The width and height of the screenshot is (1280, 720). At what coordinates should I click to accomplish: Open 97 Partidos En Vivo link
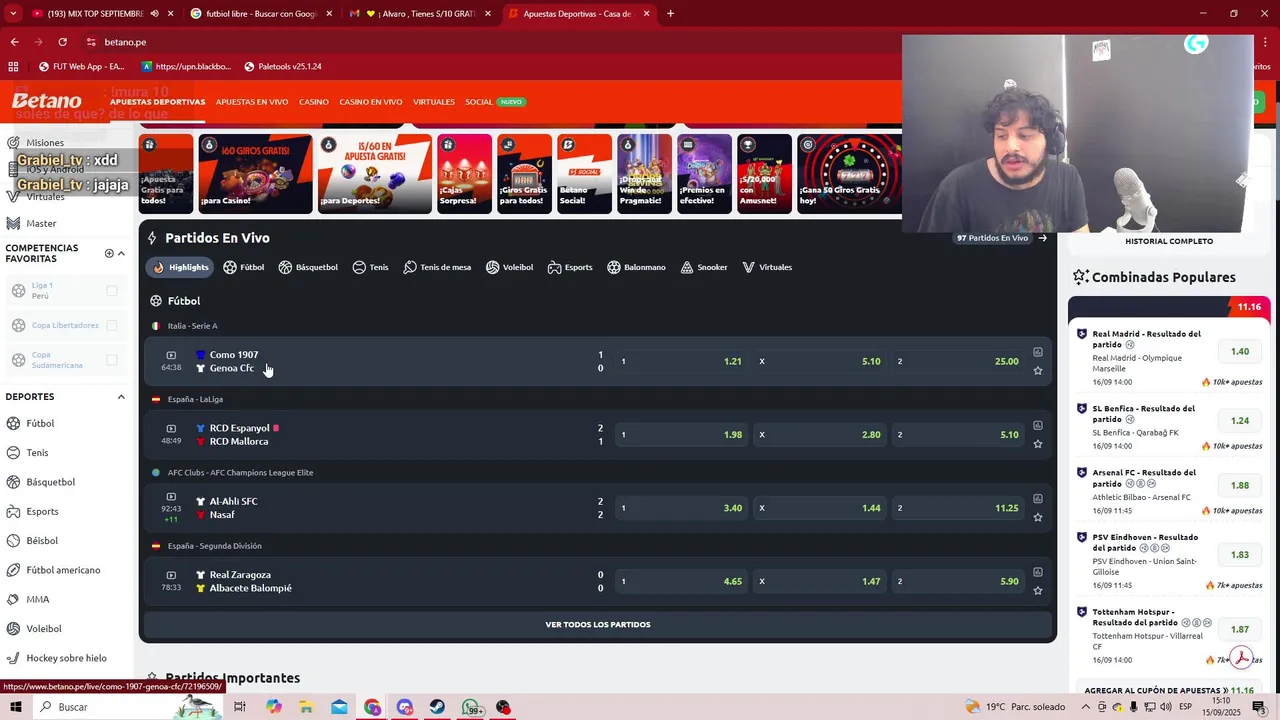tap(1002, 238)
